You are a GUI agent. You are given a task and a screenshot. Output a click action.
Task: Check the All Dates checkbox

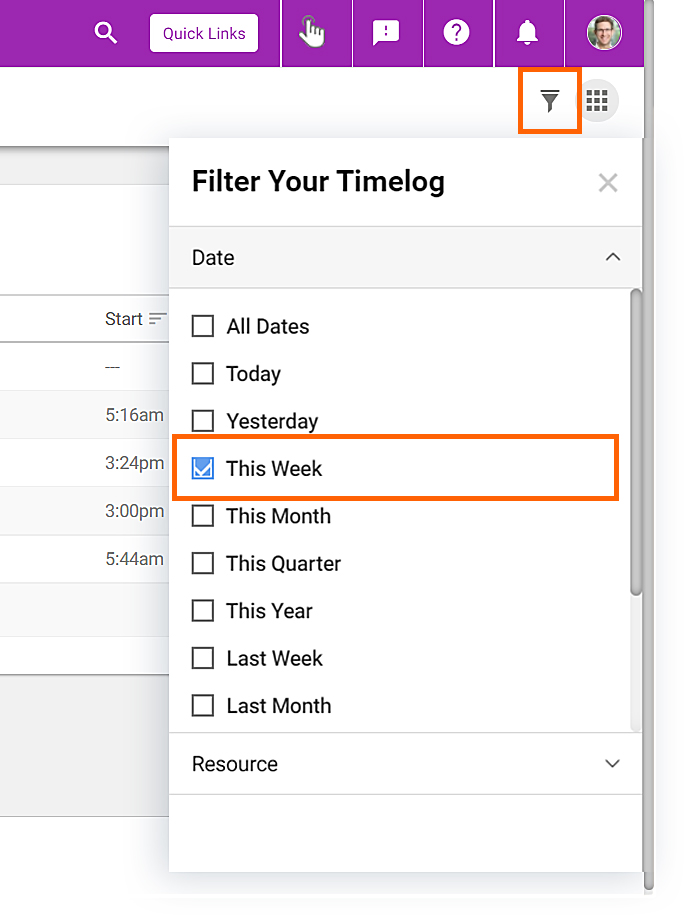203,326
